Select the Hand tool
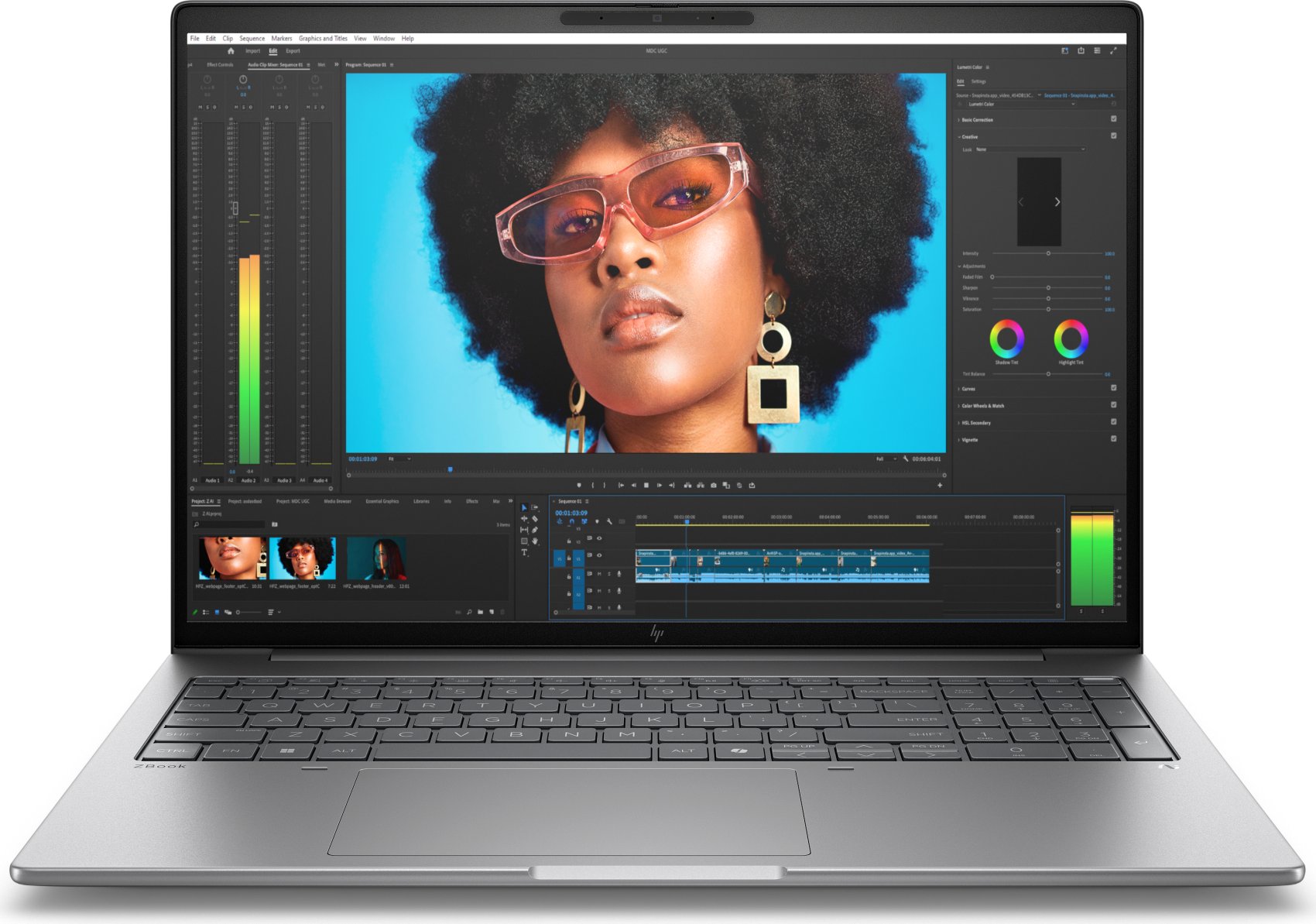 (535, 541)
